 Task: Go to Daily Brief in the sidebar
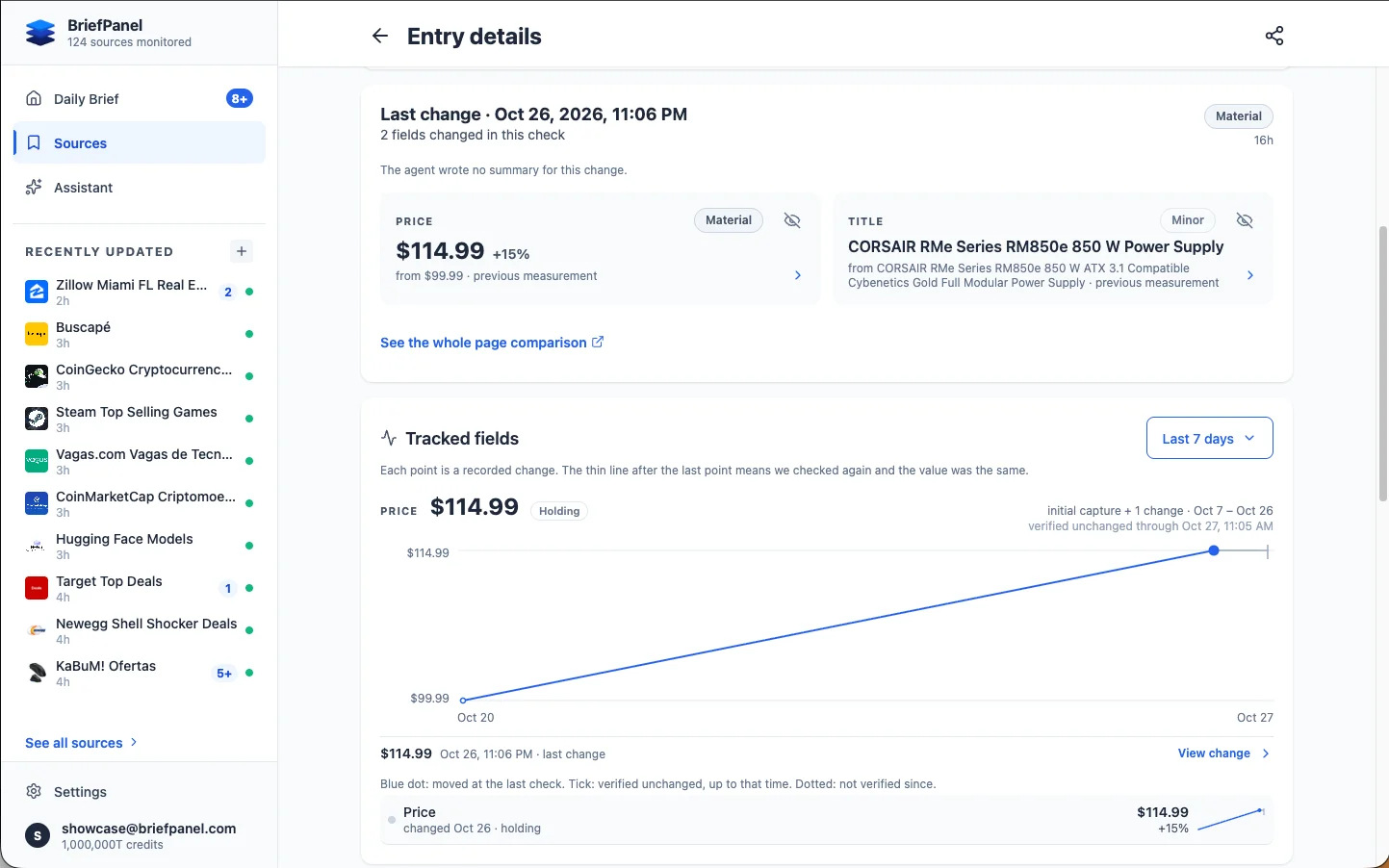click(x=140, y=99)
